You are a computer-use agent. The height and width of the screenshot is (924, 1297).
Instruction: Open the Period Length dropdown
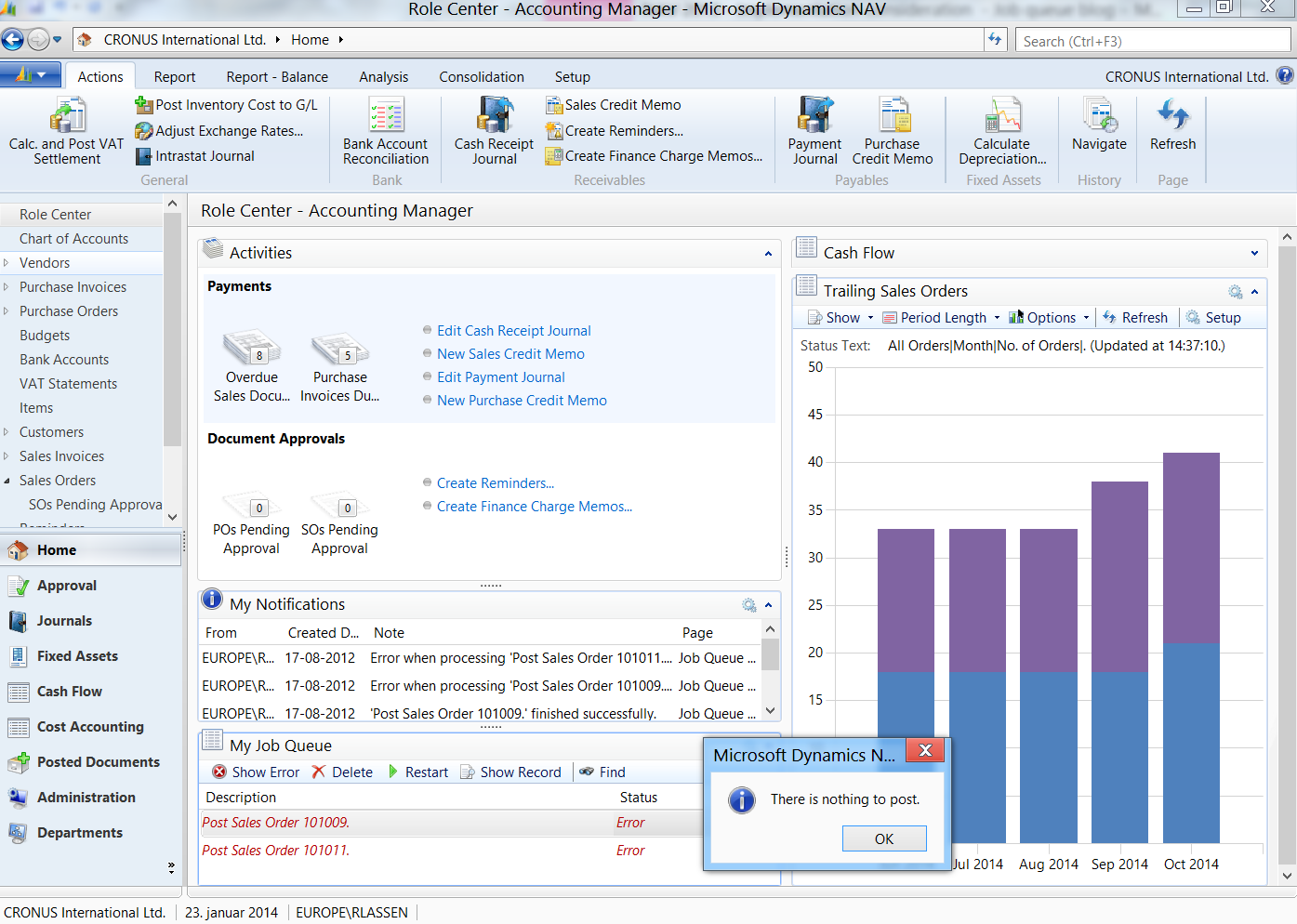943,318
